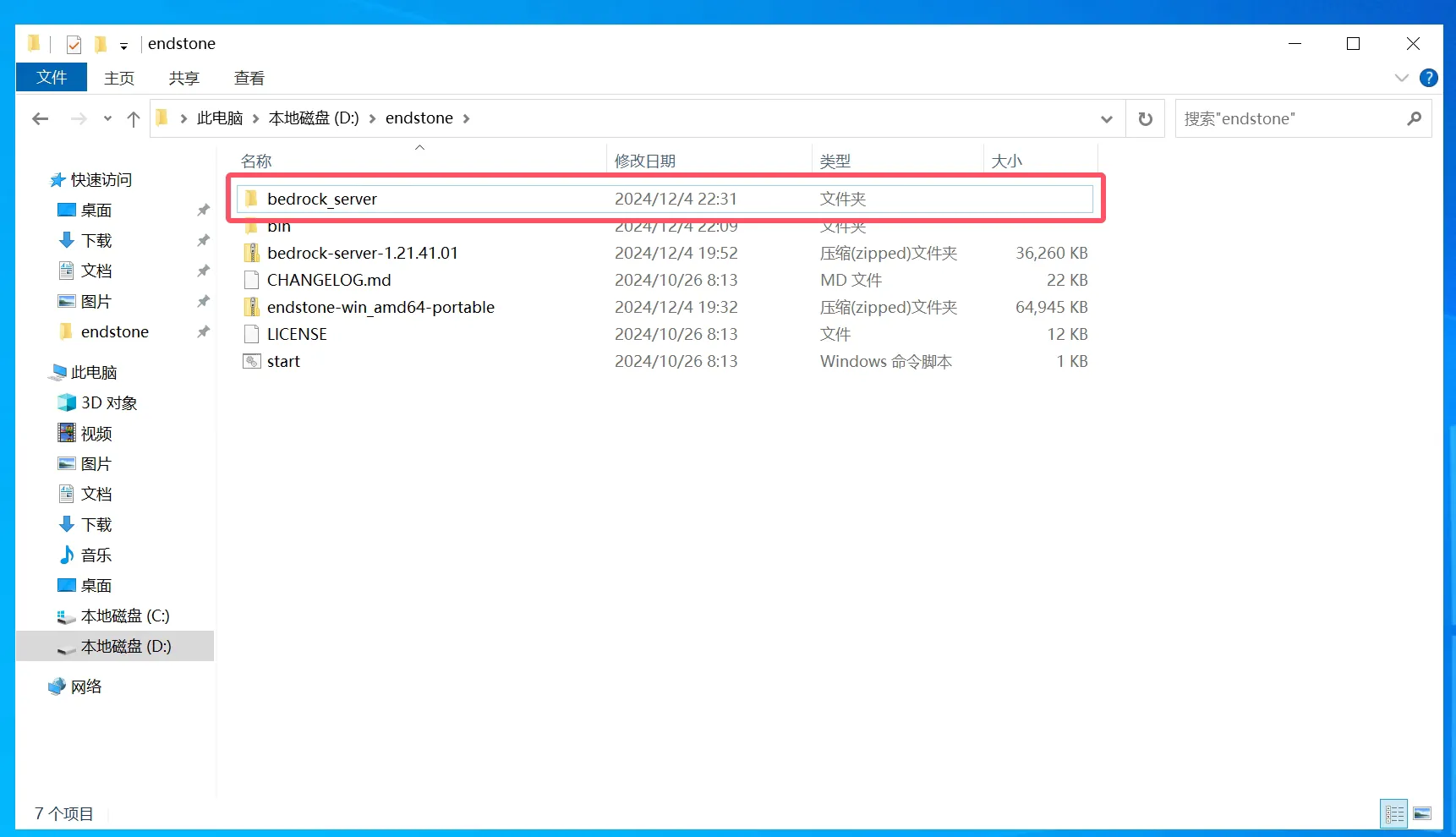
Task: Switch to details view layout icon
Action: (x=1393, y=813)
